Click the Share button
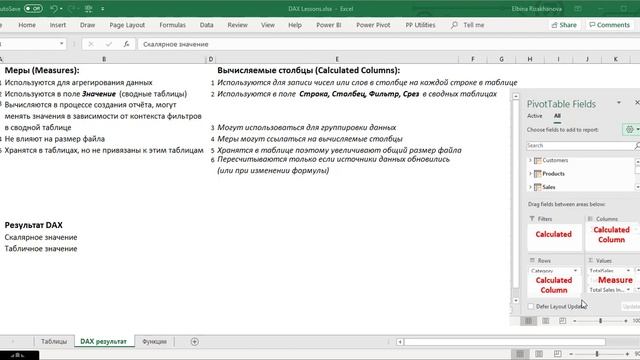The image size is (640, 360). [x=564, y=25]
